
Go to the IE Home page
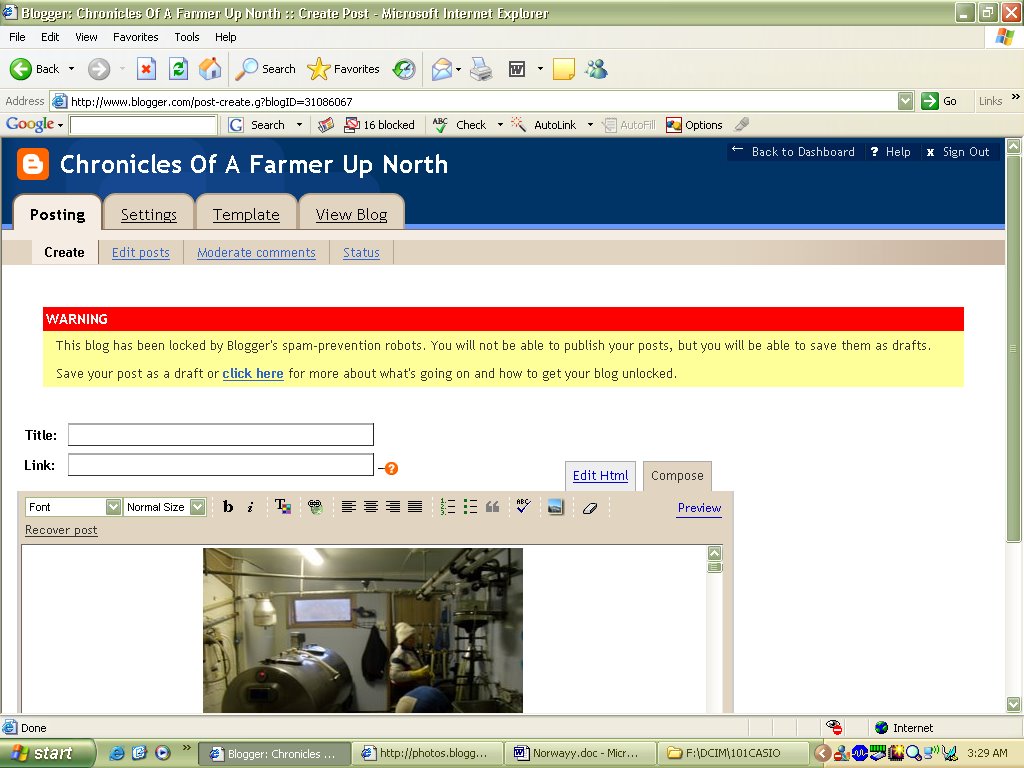[x=210, y=69]
